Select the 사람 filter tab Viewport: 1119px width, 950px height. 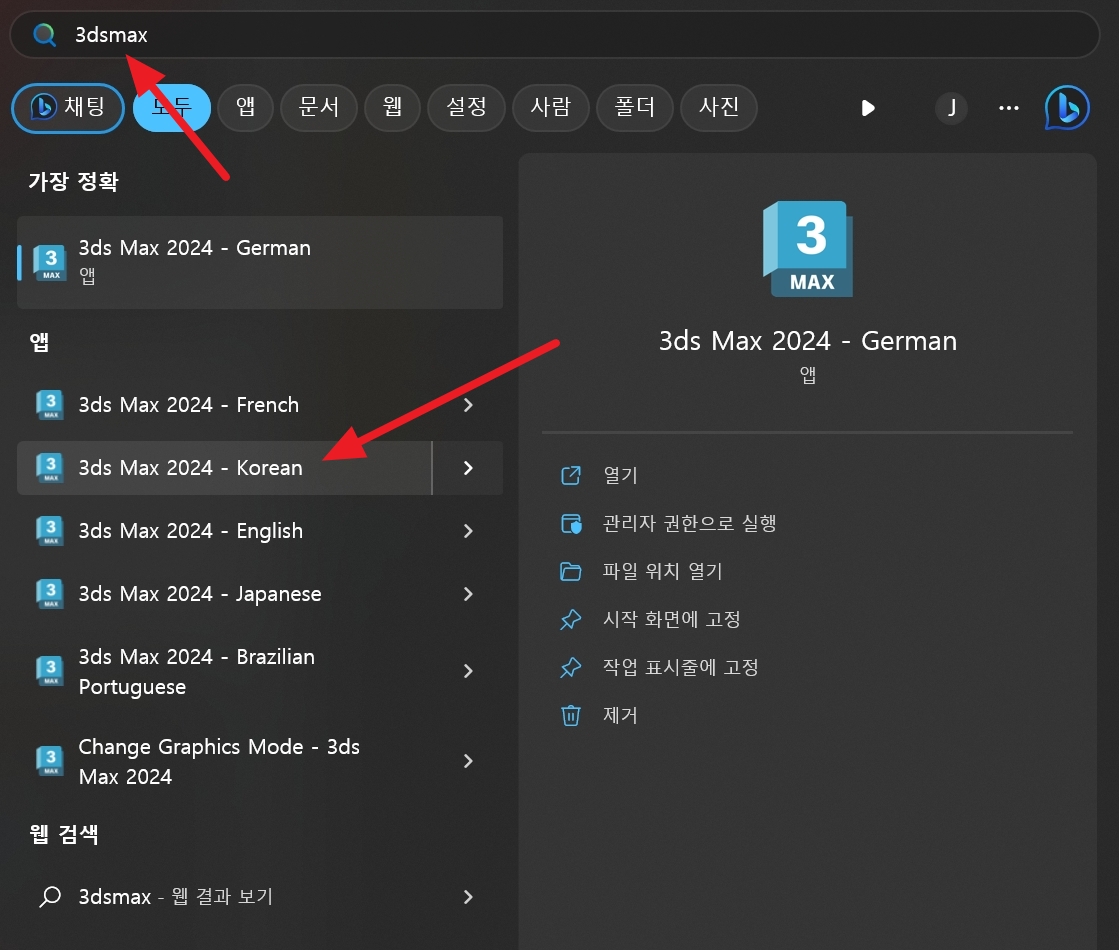click(550, 108)
